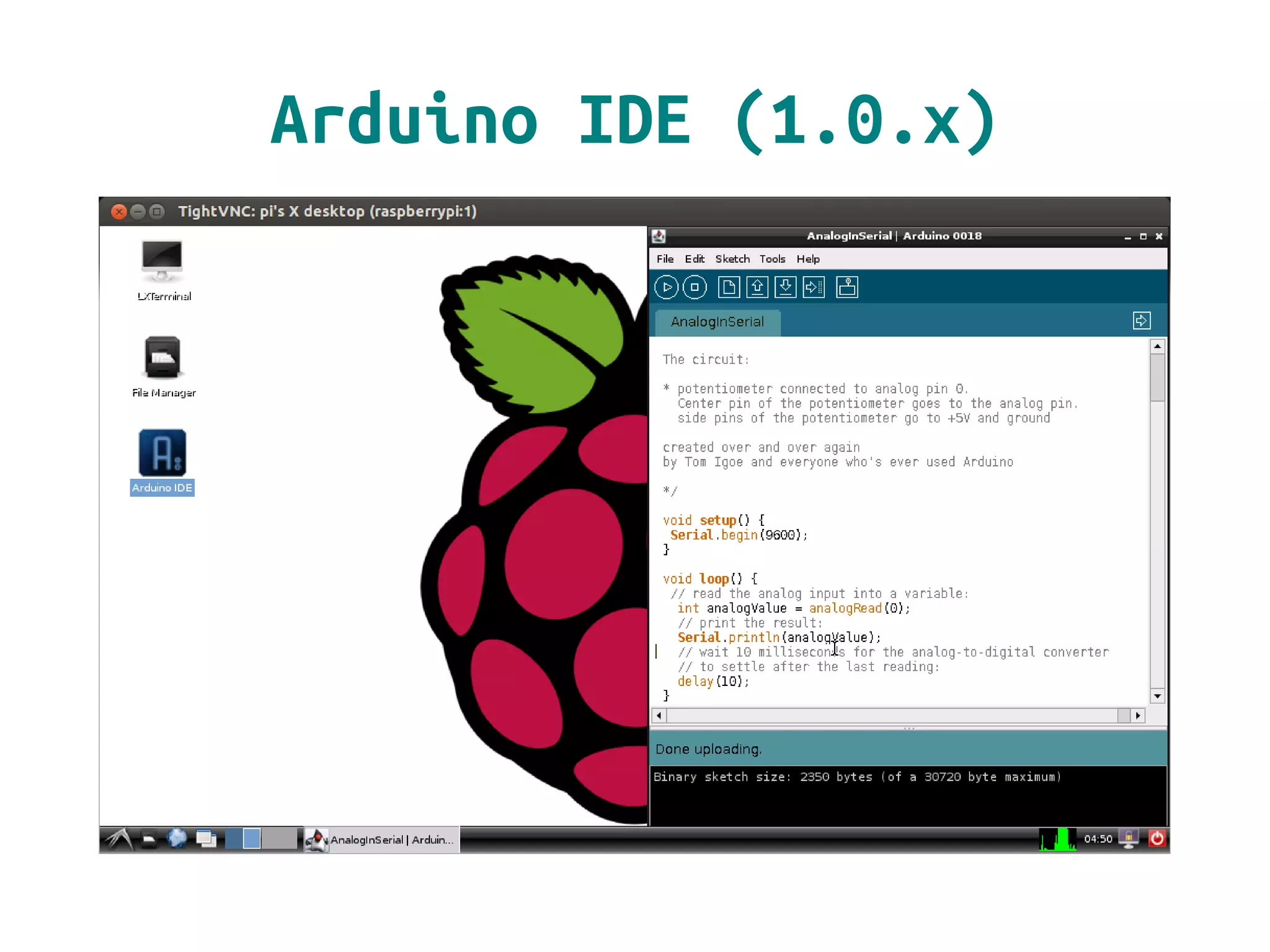Click the 04:50 clock in the taskbar

click(1098, 839)
